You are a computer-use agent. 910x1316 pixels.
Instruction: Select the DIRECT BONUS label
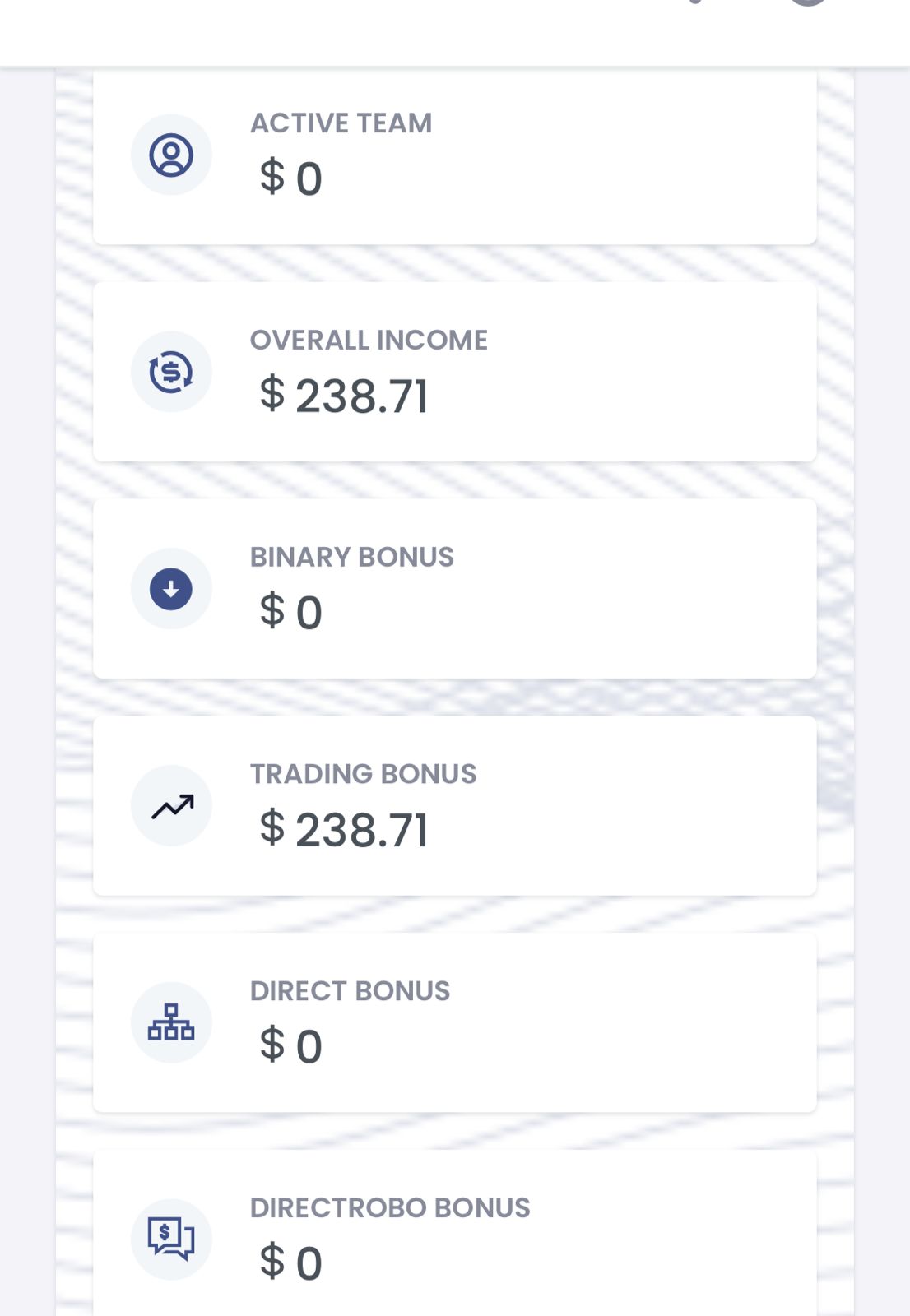[x=350, y=991]
